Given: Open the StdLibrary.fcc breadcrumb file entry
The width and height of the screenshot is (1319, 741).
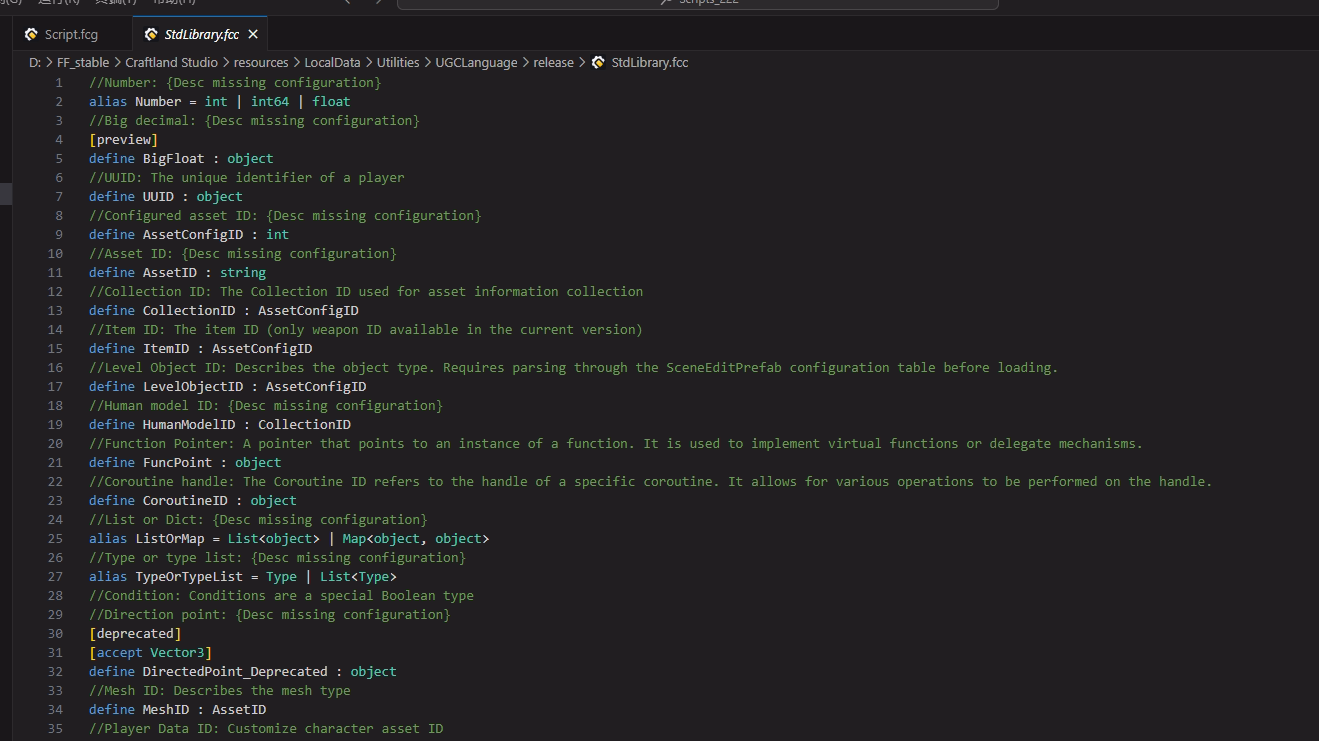Looking at the screenshot, I should (650, 62).
